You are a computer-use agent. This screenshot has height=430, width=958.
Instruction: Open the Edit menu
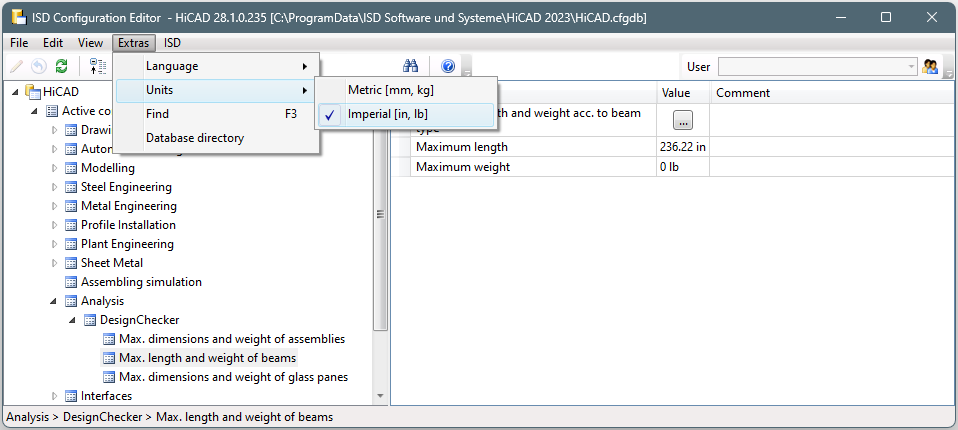[53, 43]
